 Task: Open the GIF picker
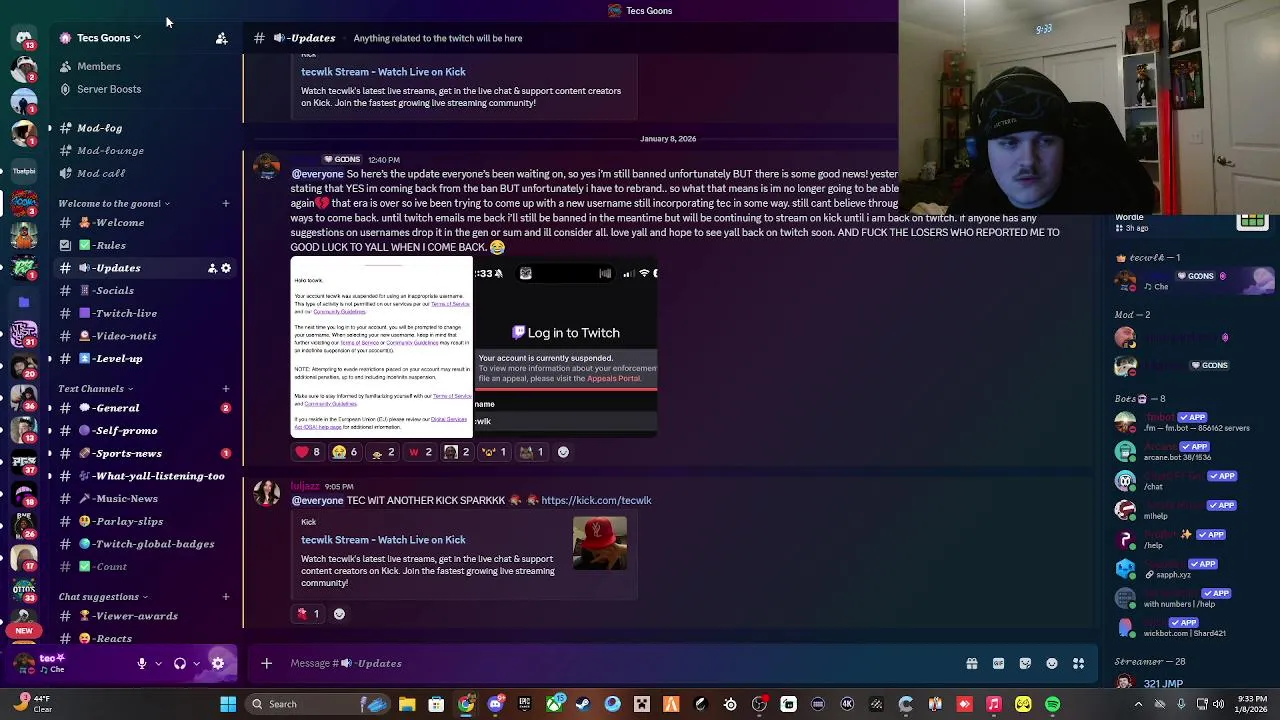tap(998, 663)
